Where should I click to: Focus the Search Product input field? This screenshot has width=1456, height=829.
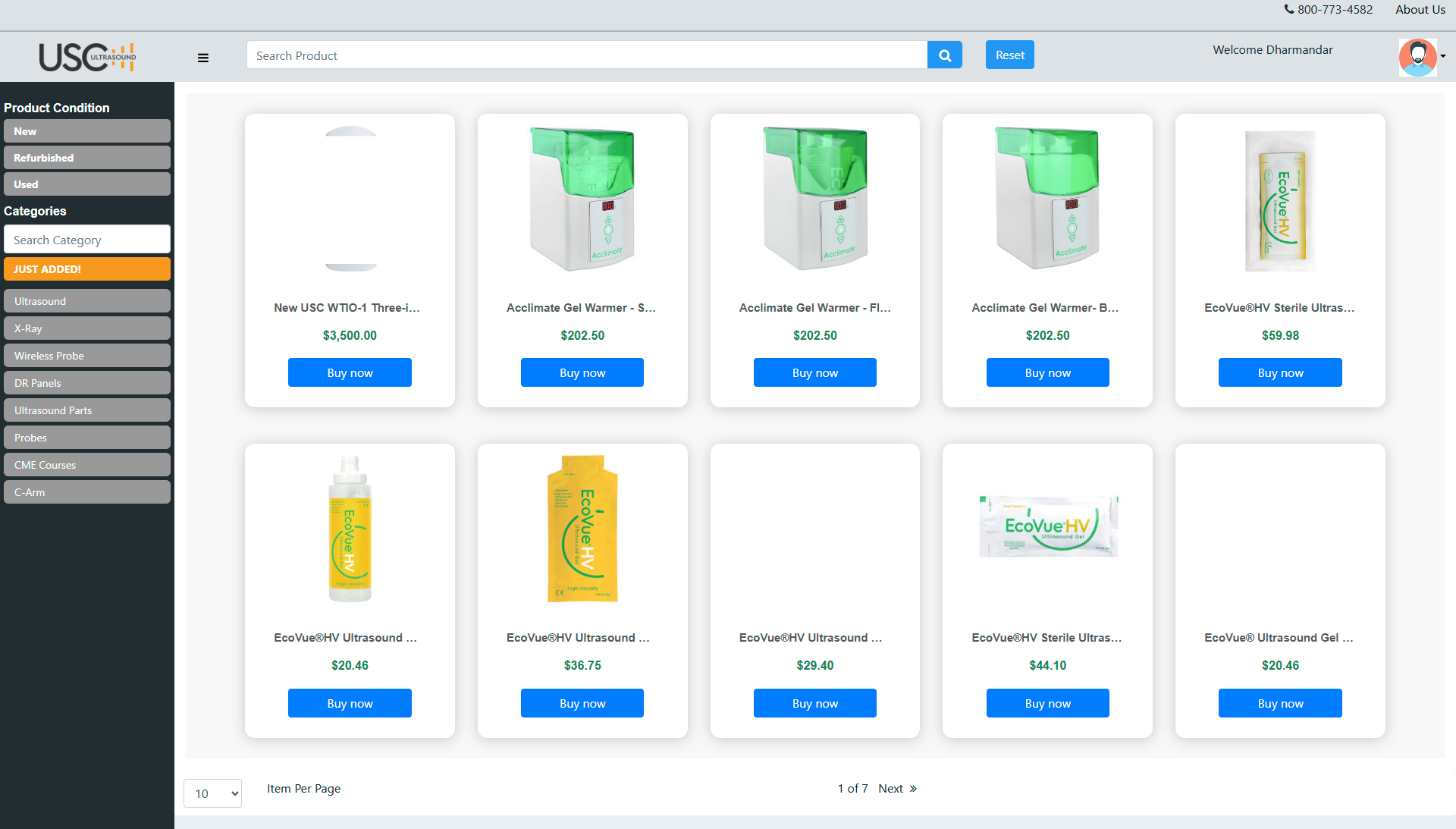587,55
